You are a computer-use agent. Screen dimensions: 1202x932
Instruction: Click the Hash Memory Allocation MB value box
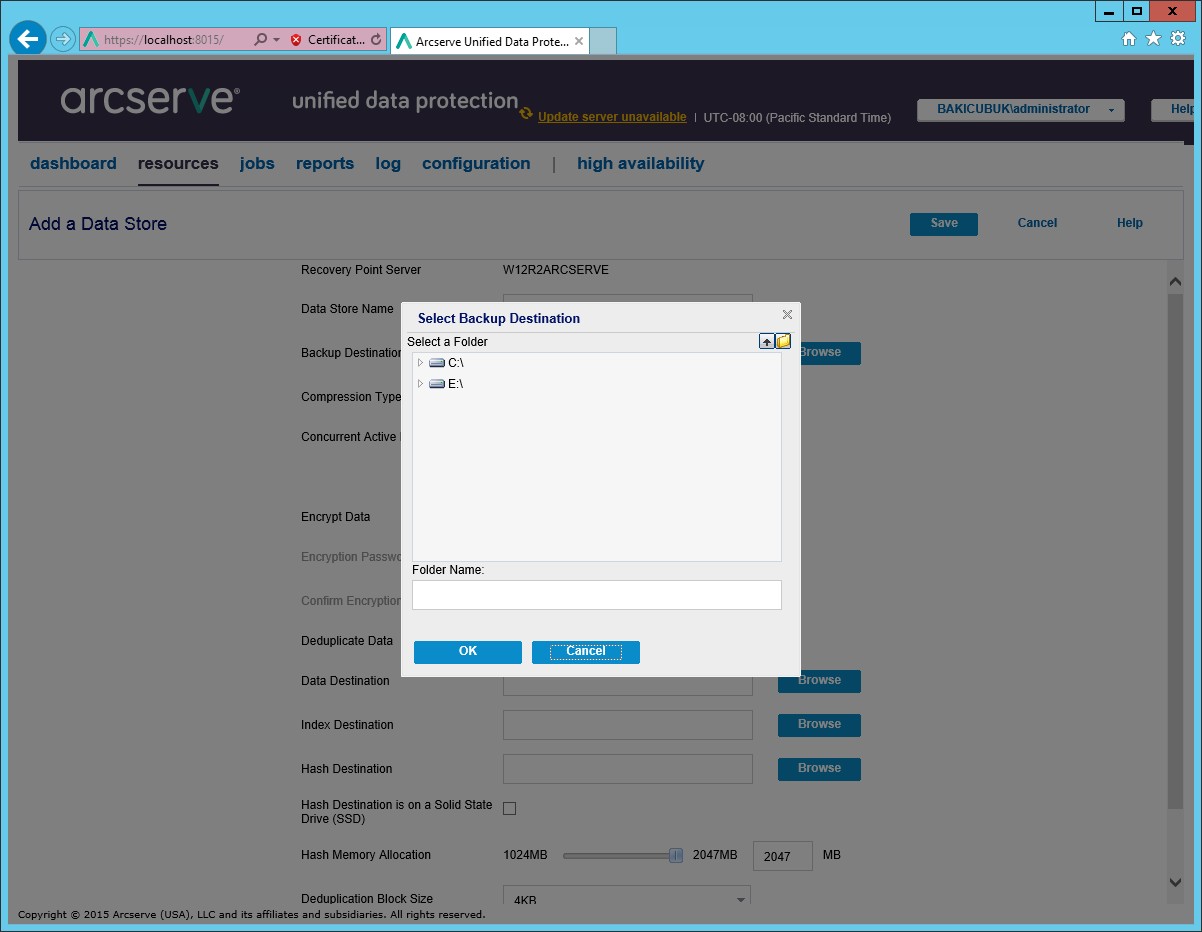[x=782, y=856]
